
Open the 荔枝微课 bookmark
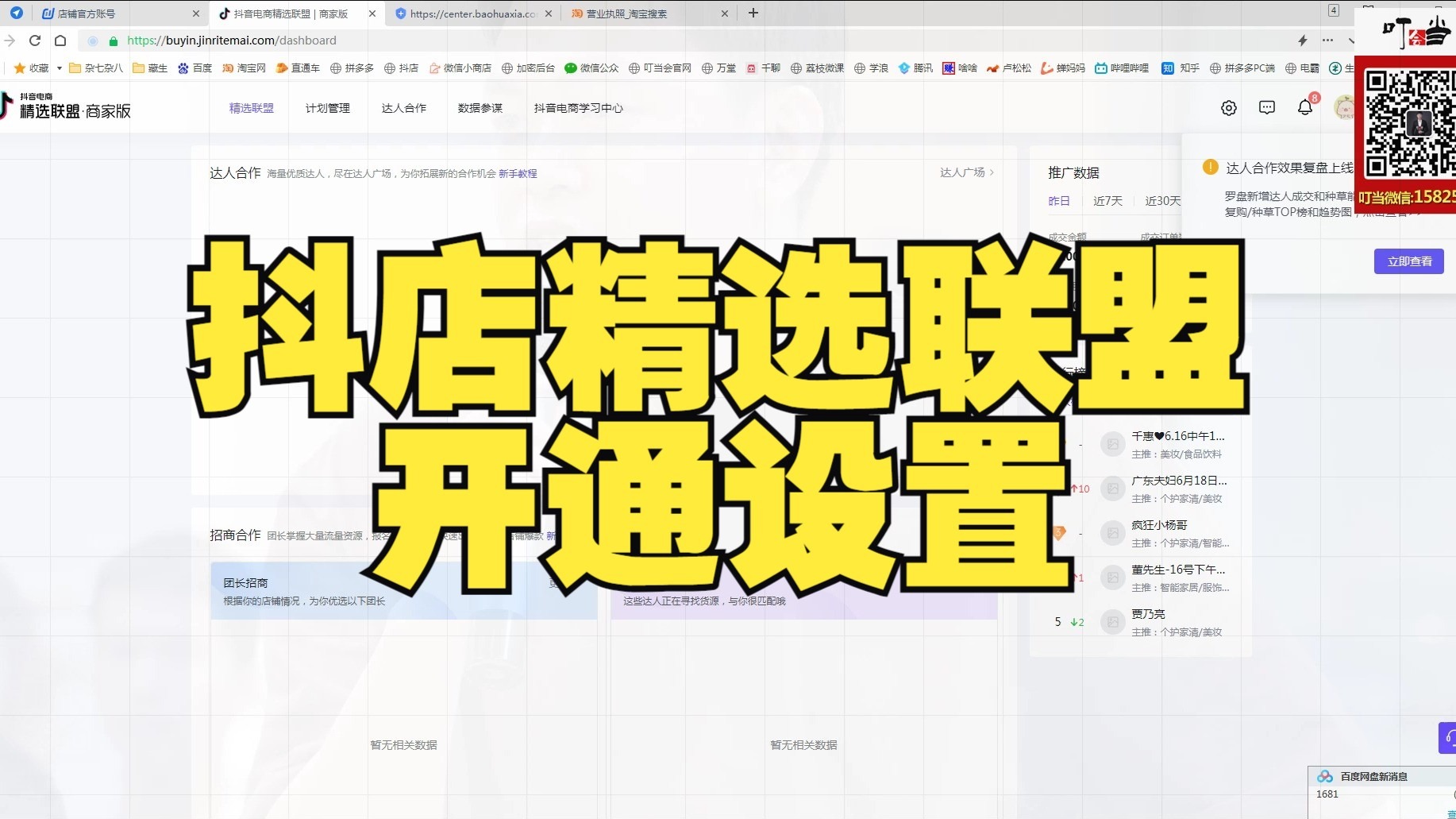pyautogui.click(x=817, y=68)
